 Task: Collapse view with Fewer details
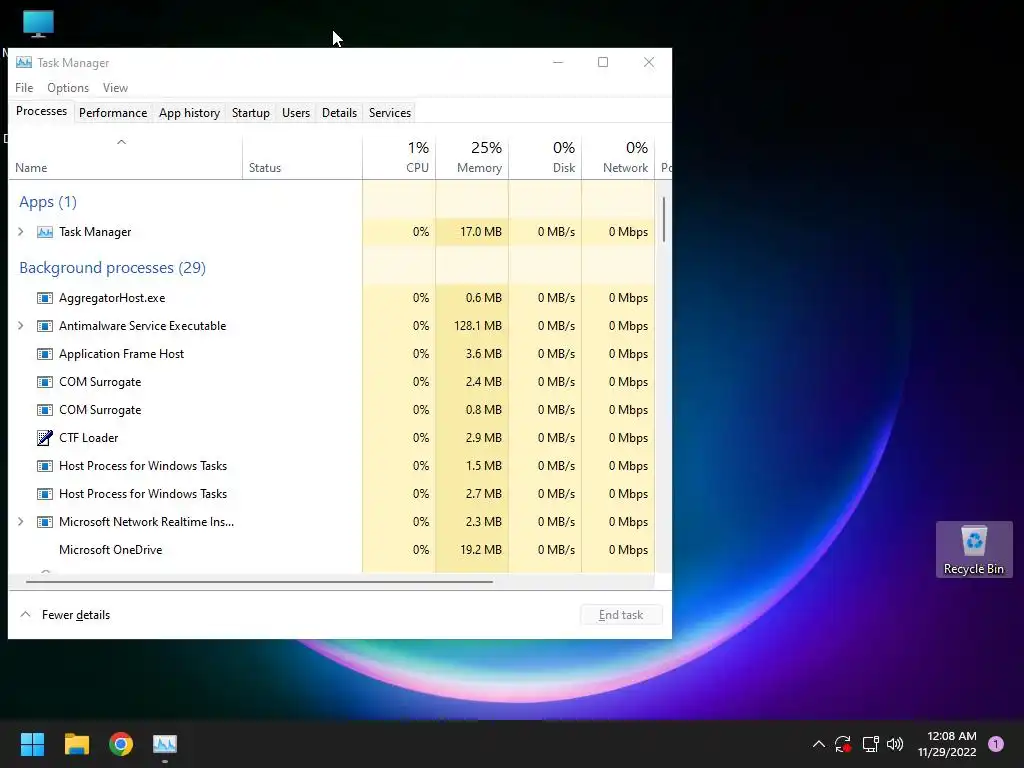(65, 615)
